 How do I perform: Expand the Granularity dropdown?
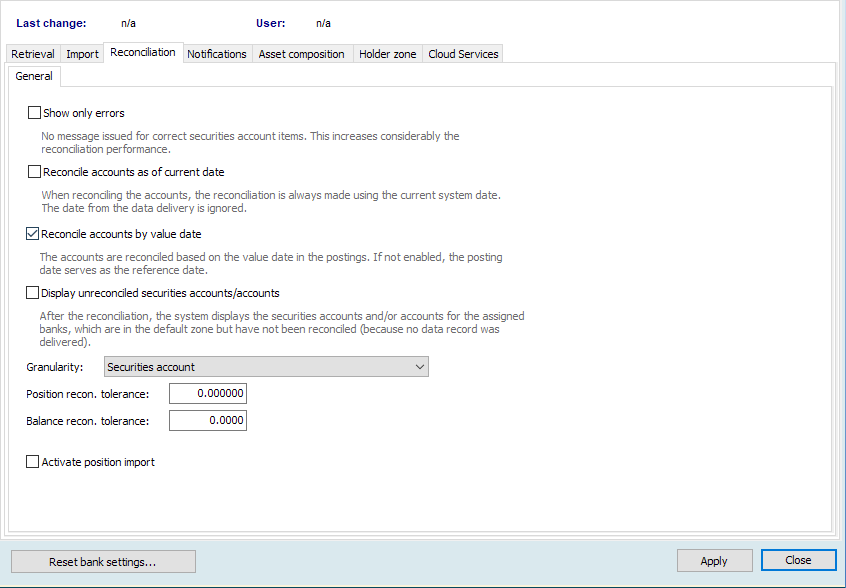tap(266, 367)
